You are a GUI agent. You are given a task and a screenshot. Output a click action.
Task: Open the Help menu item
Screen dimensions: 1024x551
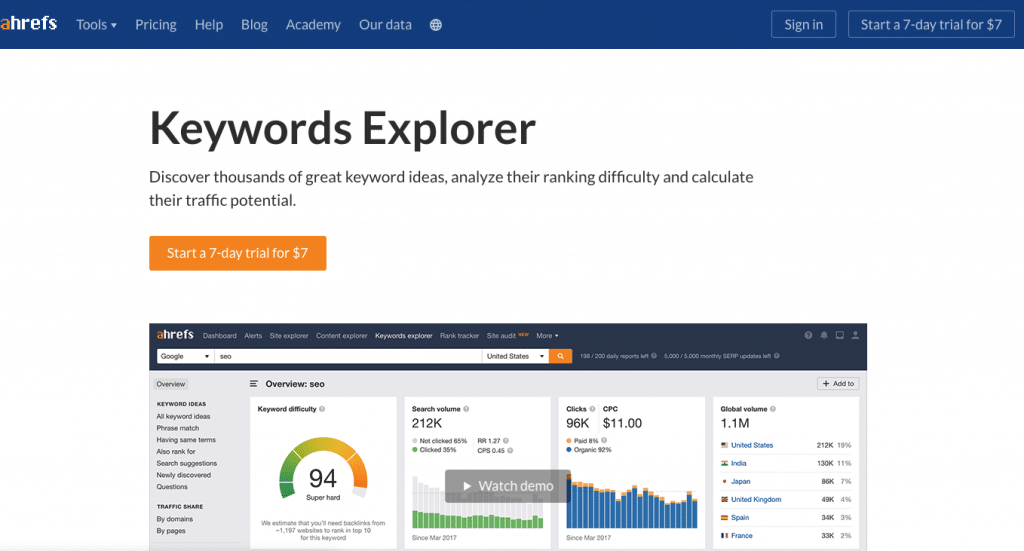(208, 25)
